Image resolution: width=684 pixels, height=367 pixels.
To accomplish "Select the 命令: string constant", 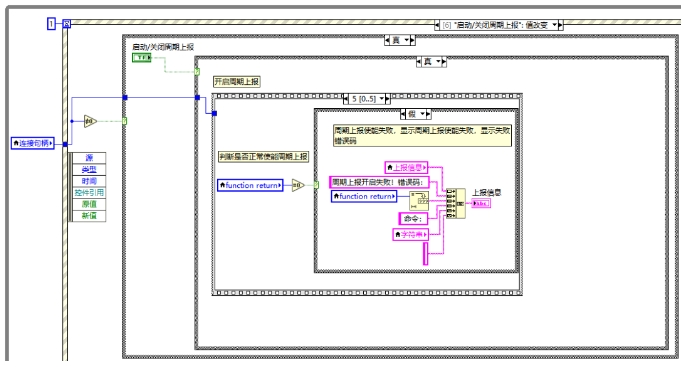I will click(413, 218).
